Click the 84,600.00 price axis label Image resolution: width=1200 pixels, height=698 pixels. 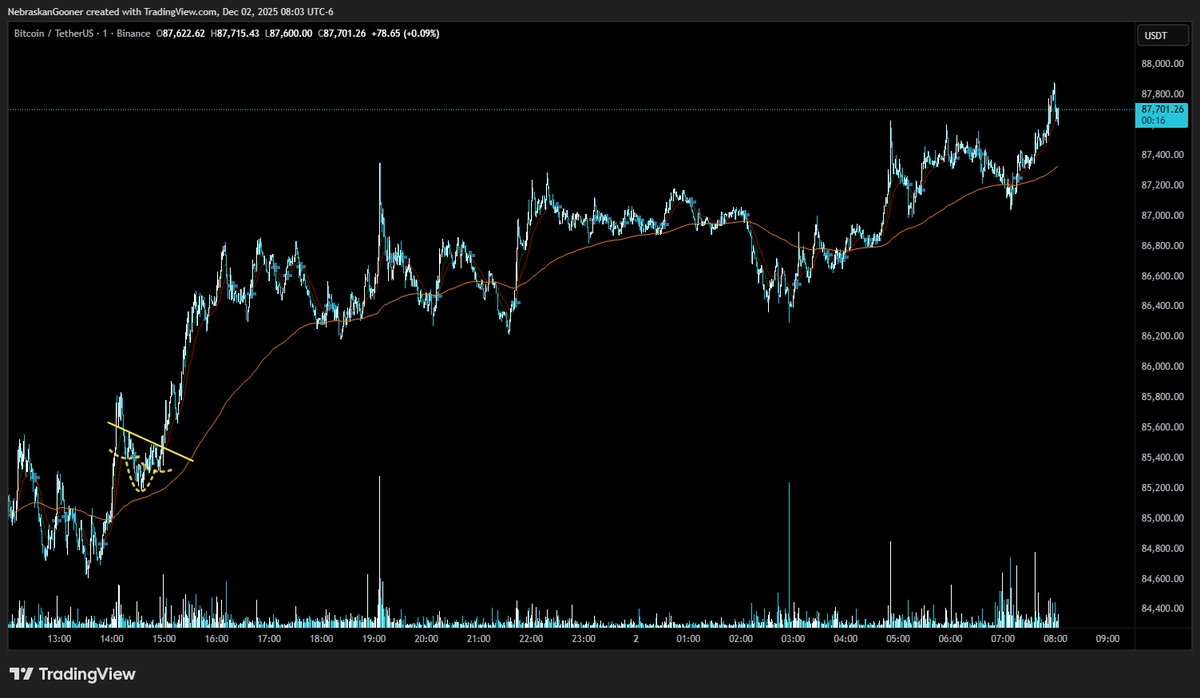(1161, 579)
